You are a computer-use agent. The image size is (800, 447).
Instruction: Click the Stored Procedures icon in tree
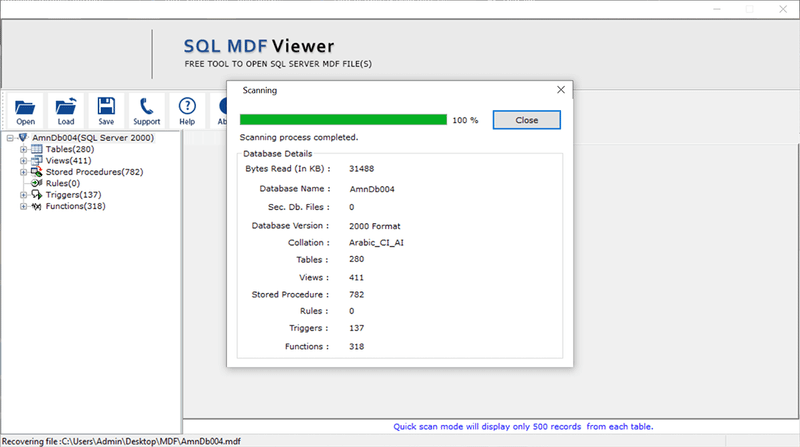coord(36,171)
